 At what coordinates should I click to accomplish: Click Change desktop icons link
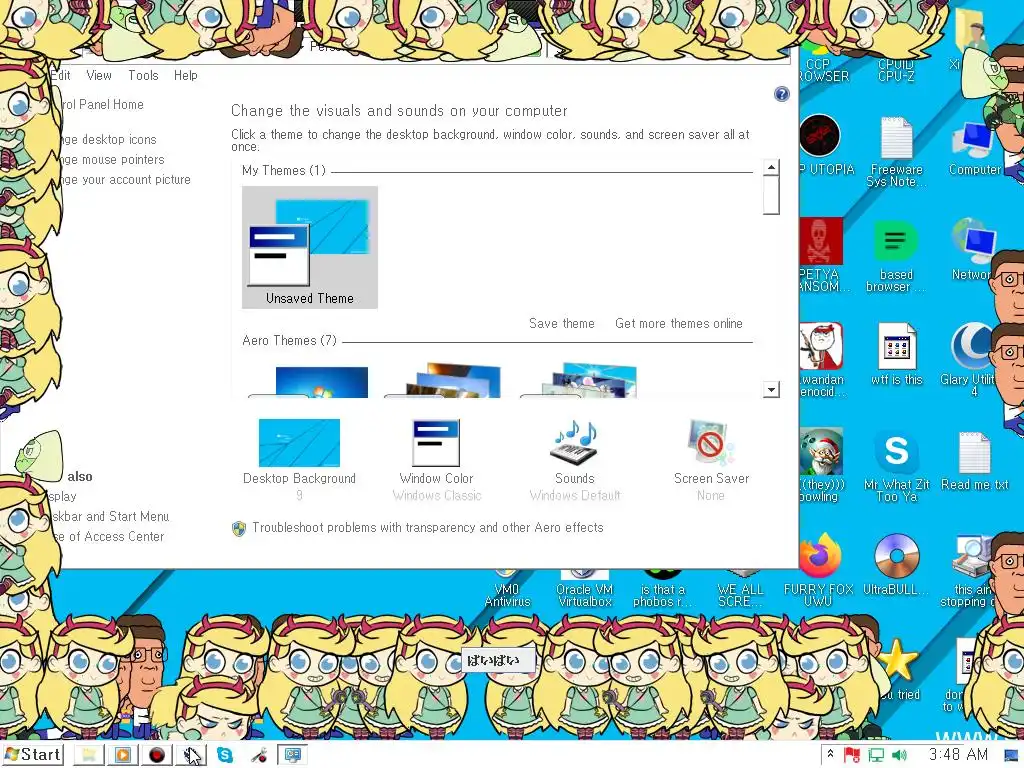coord(109,139)
